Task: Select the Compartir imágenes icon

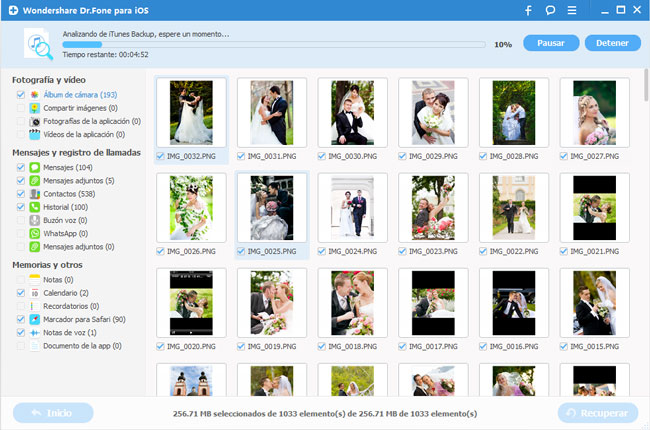Action: [x=35, y=108]
